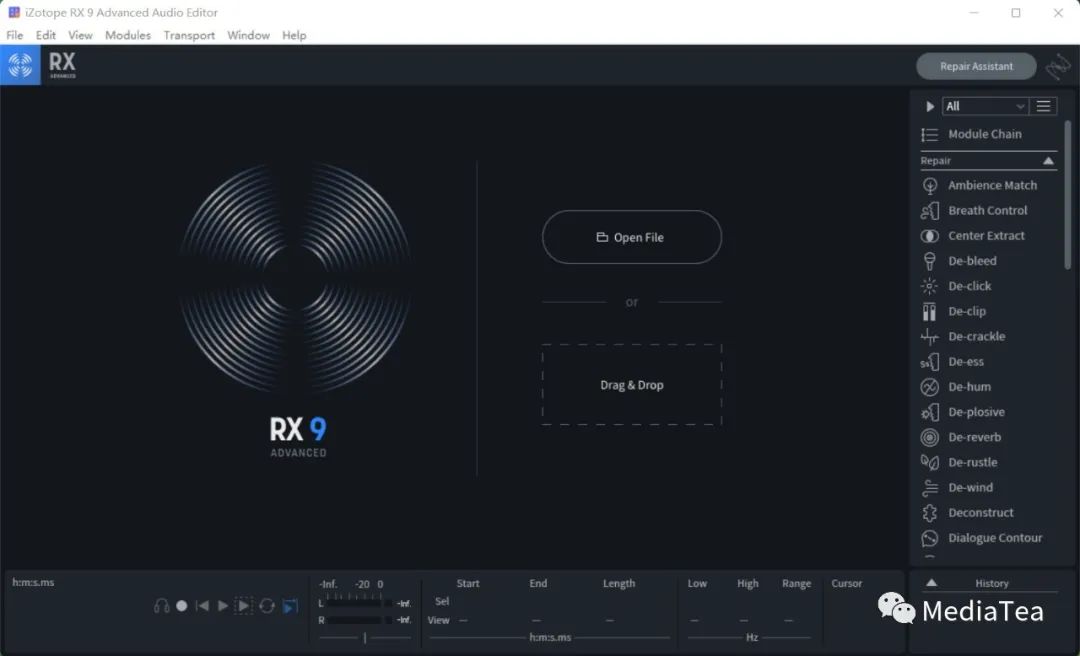Screen dimensions: 1080x656
Task: Open the De-crackle module
Action: 963,336
